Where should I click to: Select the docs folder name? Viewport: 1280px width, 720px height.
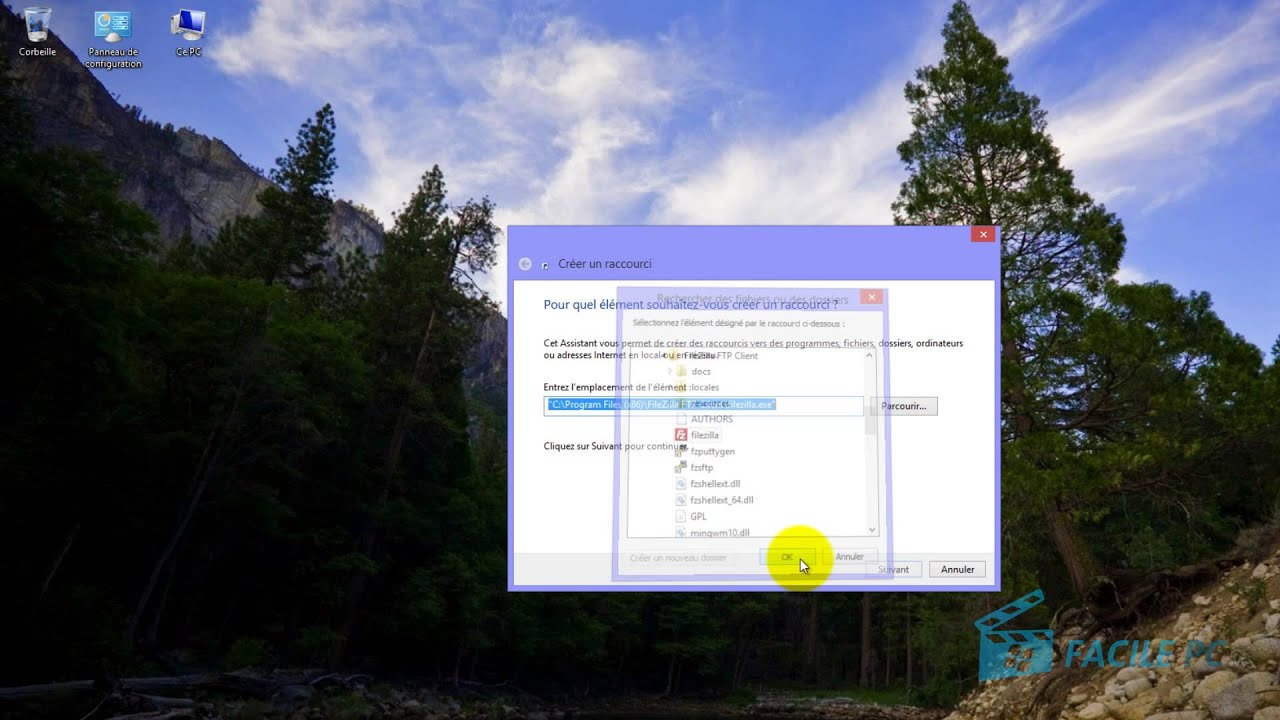click(701, 372)
